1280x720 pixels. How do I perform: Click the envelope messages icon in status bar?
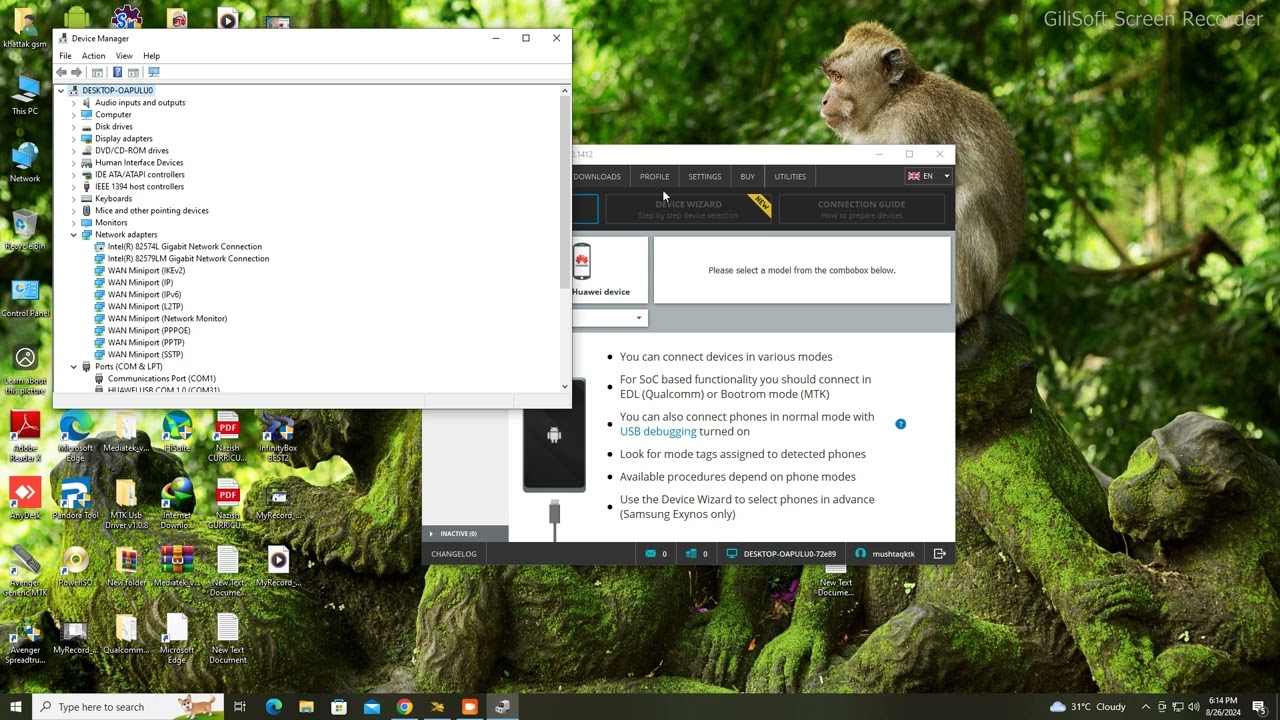[x=650, y=553]
